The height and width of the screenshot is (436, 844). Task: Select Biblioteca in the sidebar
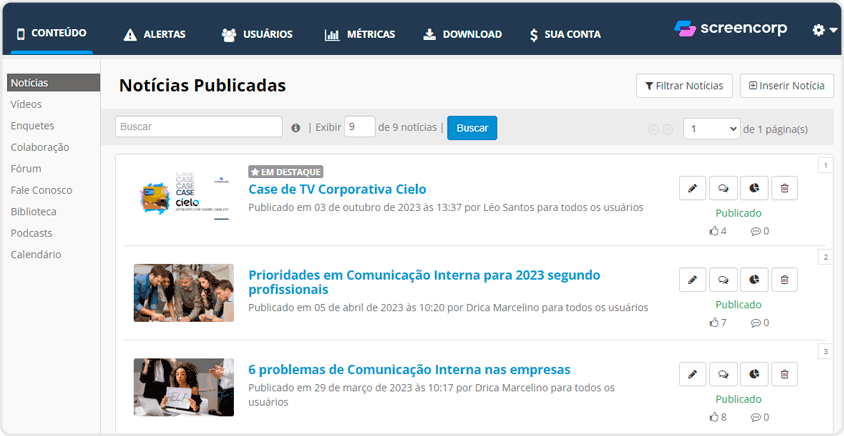tap(33, 212)
